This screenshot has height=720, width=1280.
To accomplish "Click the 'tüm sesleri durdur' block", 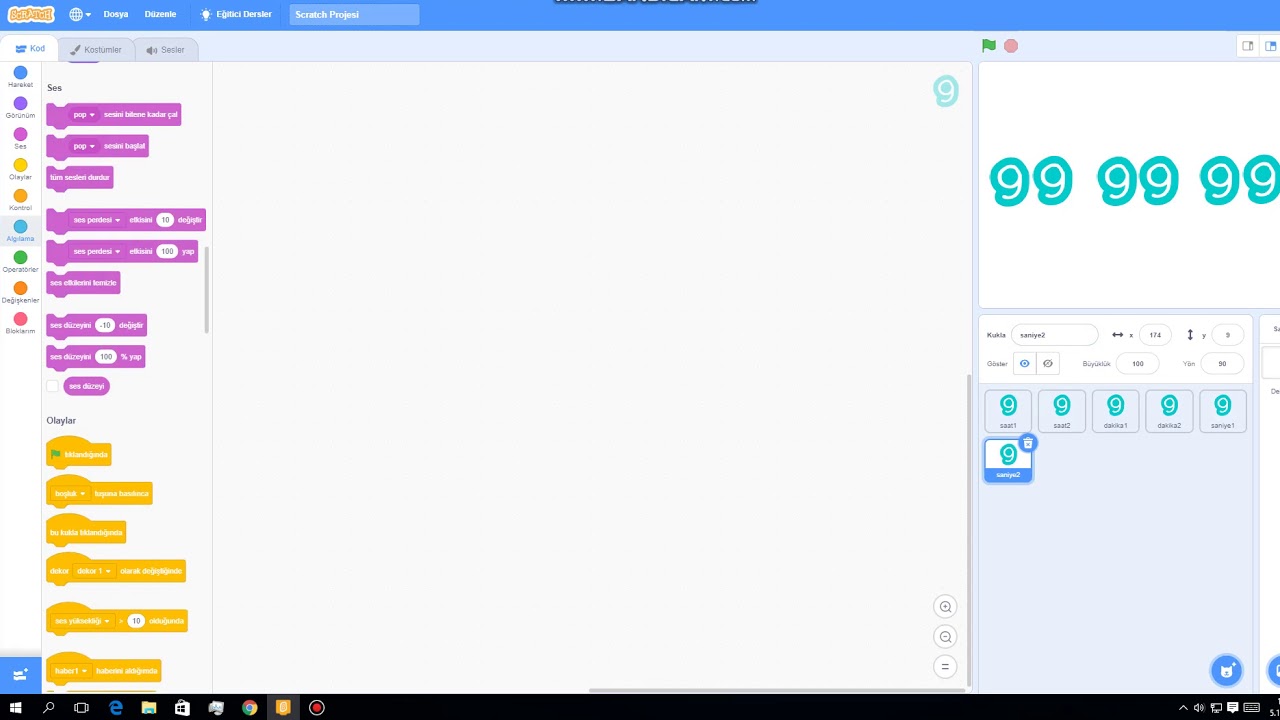I will (80, 178).
